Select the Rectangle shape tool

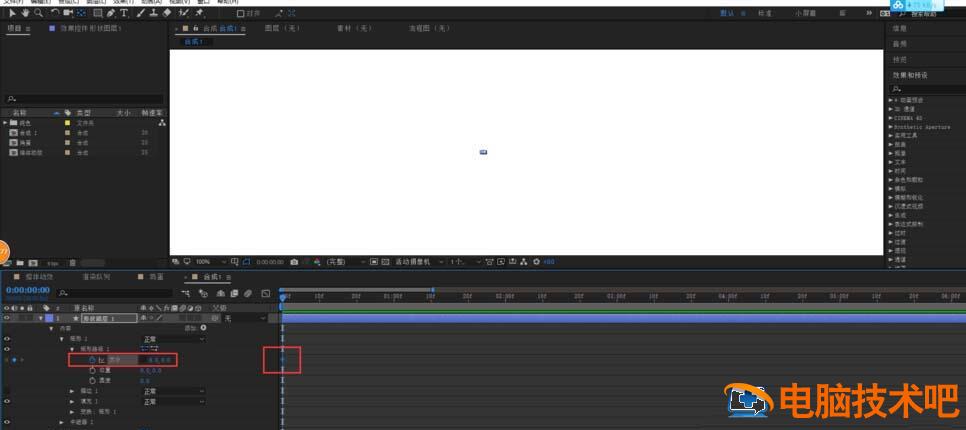click(x=97, y=13)
